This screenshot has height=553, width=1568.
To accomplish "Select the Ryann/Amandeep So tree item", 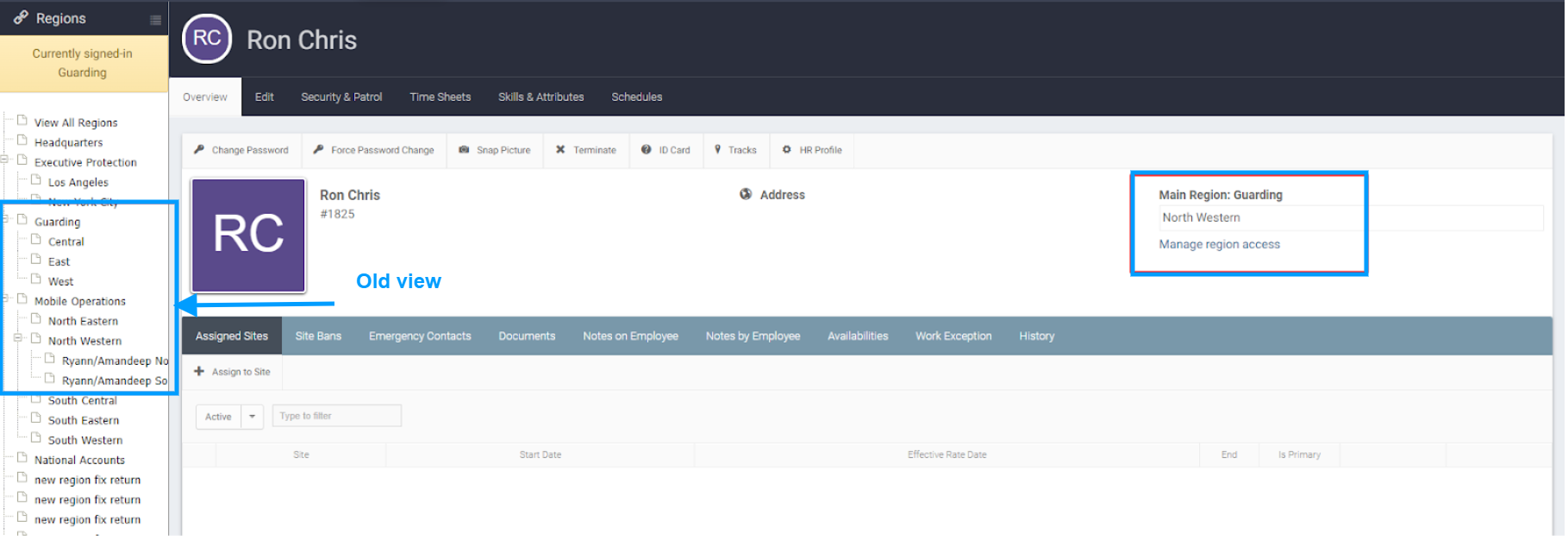I will tap(115, 380).
